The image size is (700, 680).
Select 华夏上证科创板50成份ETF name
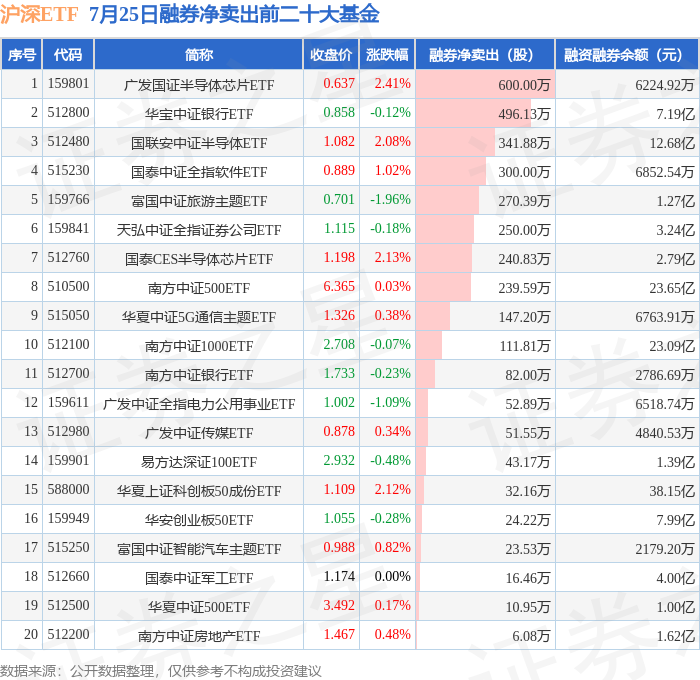coord(199,491)
